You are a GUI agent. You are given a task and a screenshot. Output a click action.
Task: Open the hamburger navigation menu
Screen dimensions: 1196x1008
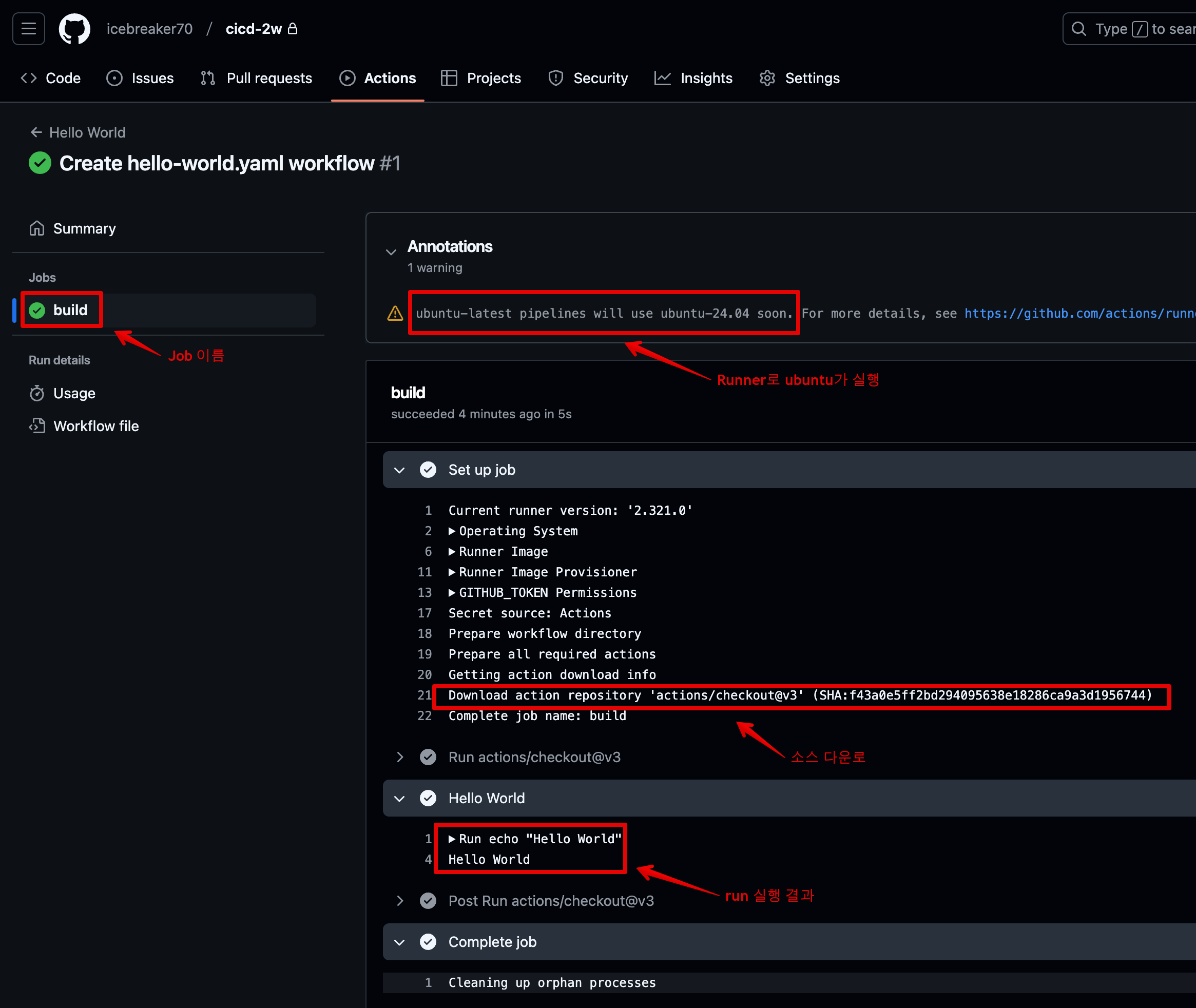point(29,29)
